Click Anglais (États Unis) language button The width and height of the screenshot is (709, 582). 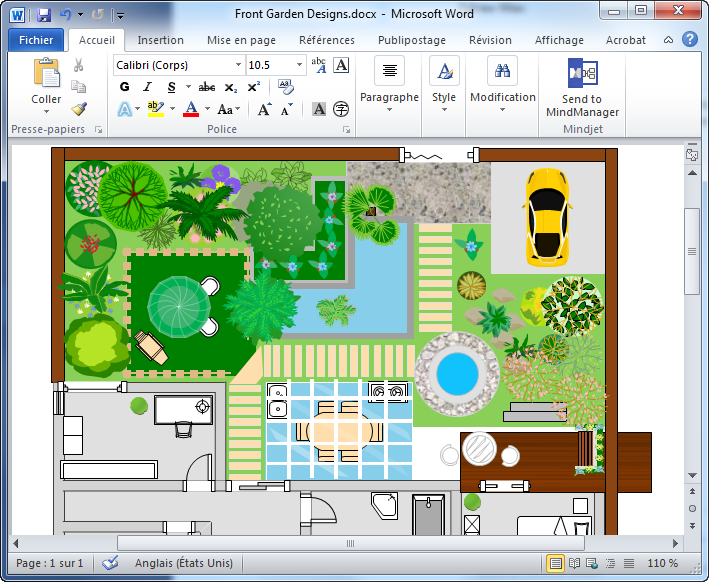184,563
